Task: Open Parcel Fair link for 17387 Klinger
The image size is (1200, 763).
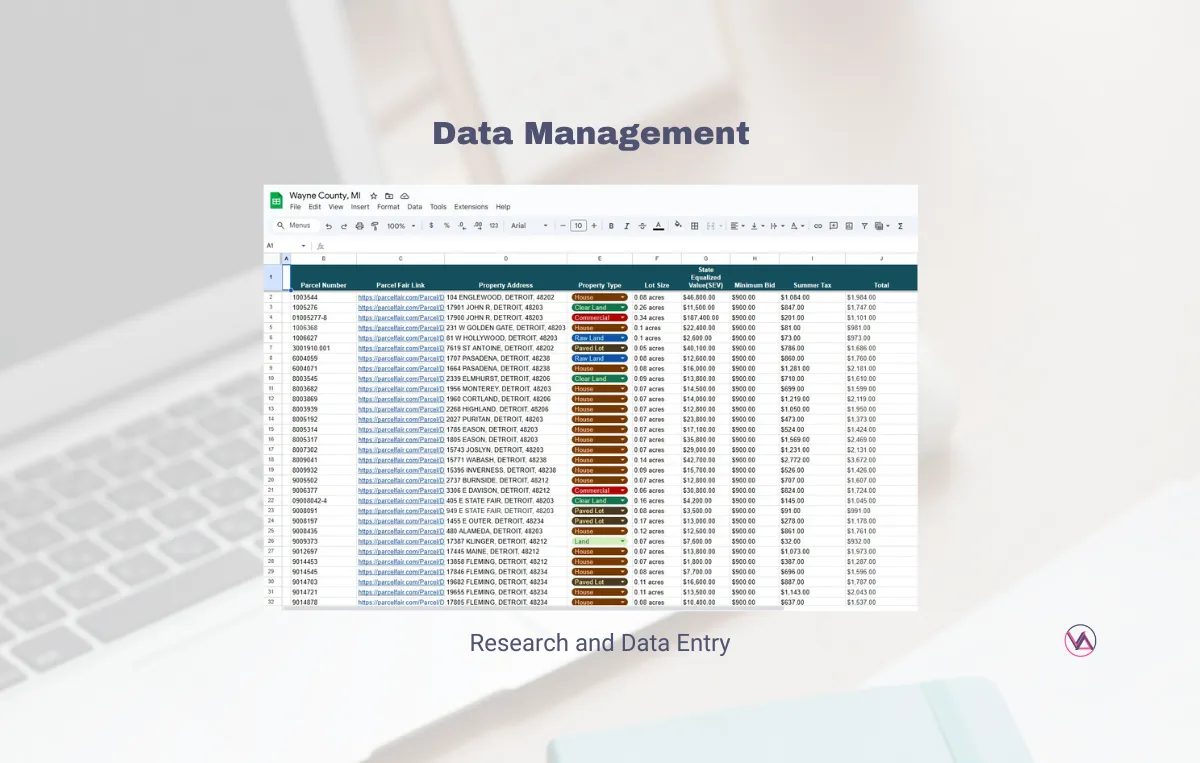Action: click(x=401, y=542)
